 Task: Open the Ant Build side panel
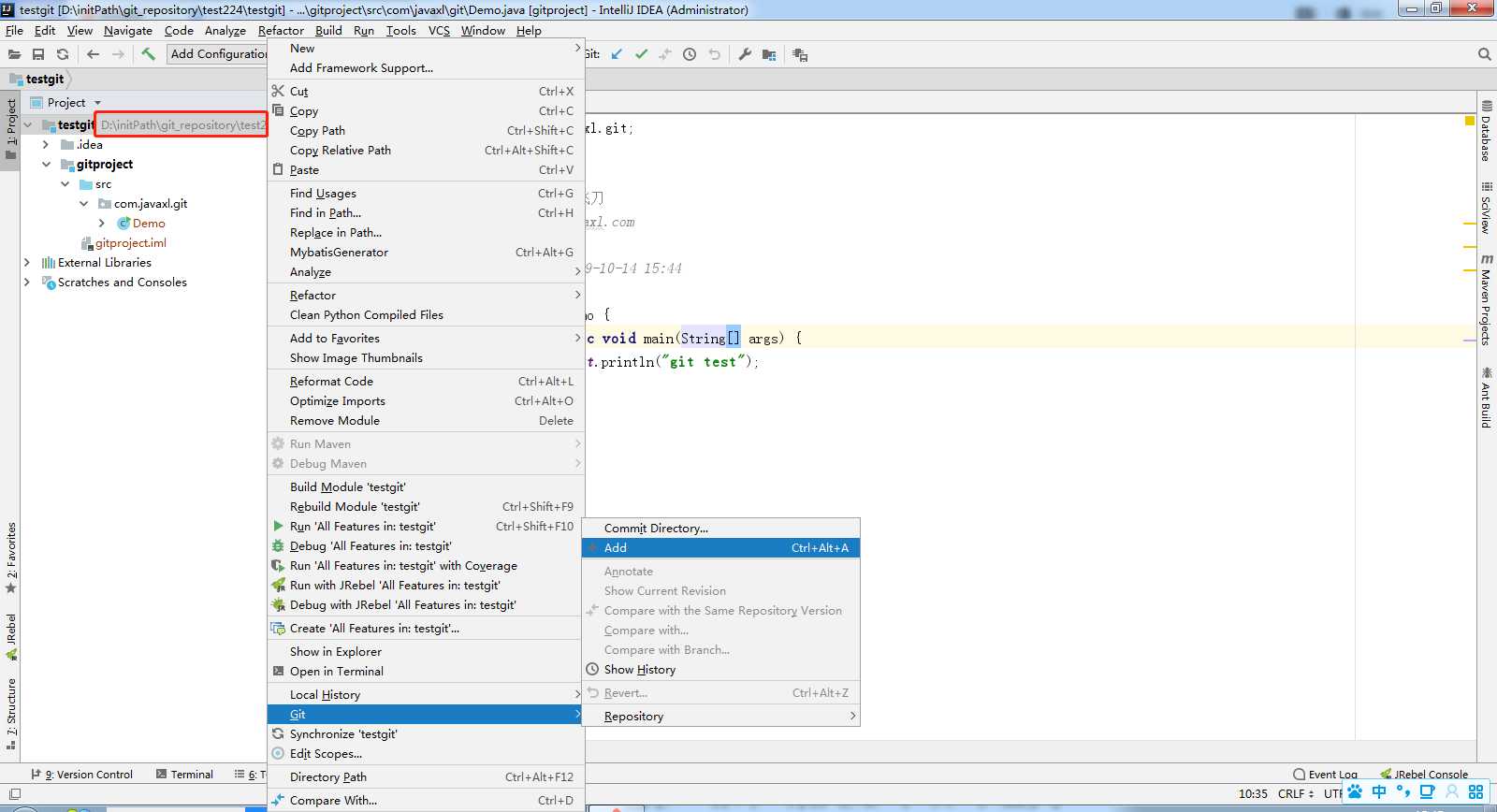[x=1486, y=398]
